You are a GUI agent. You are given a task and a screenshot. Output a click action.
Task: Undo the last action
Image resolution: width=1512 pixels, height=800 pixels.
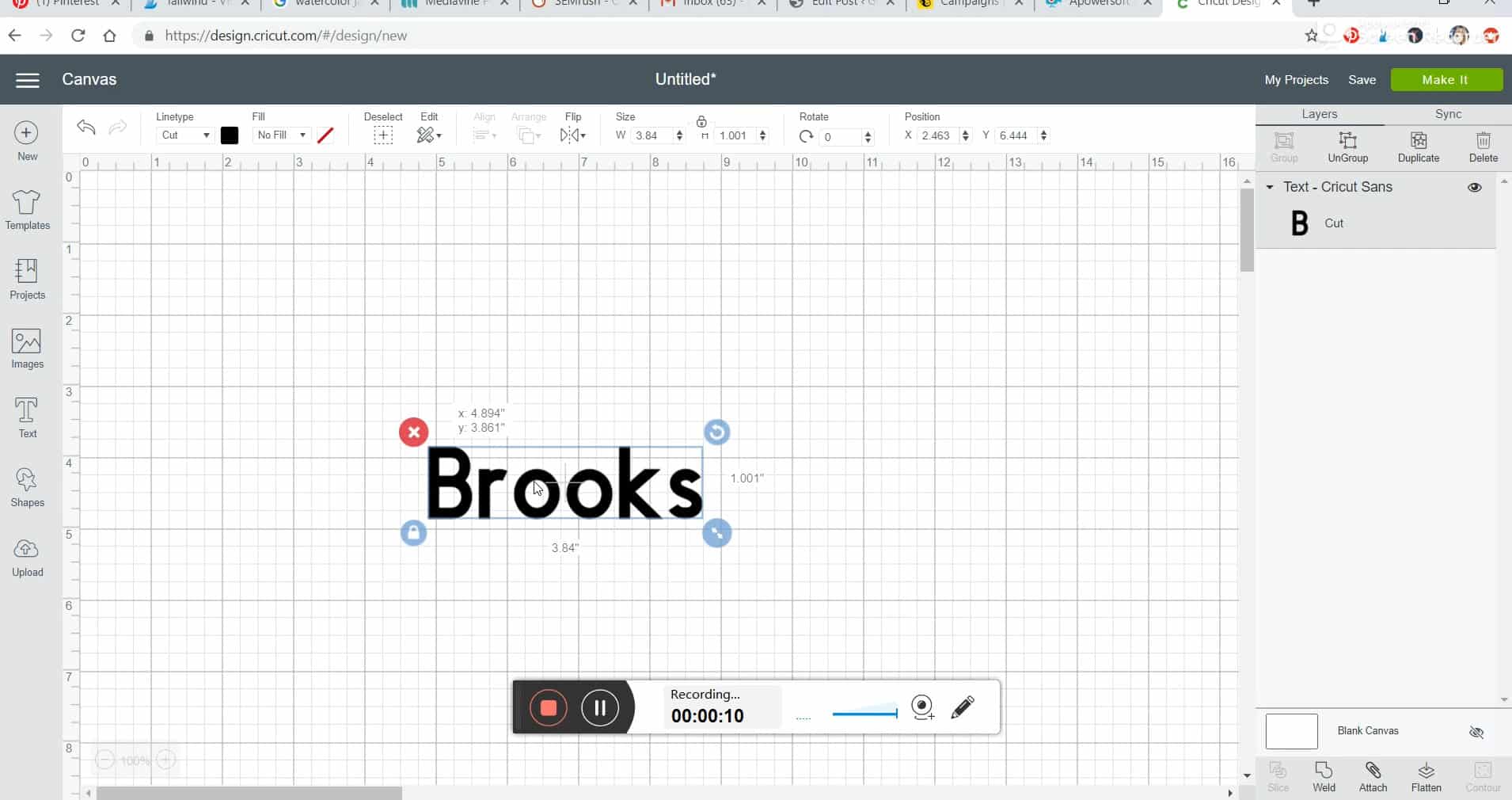tap(86, 127)
